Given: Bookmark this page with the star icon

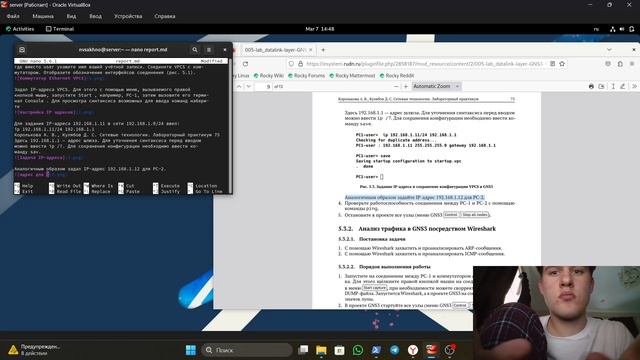Looking at the screenshot, I should (562, 64).
